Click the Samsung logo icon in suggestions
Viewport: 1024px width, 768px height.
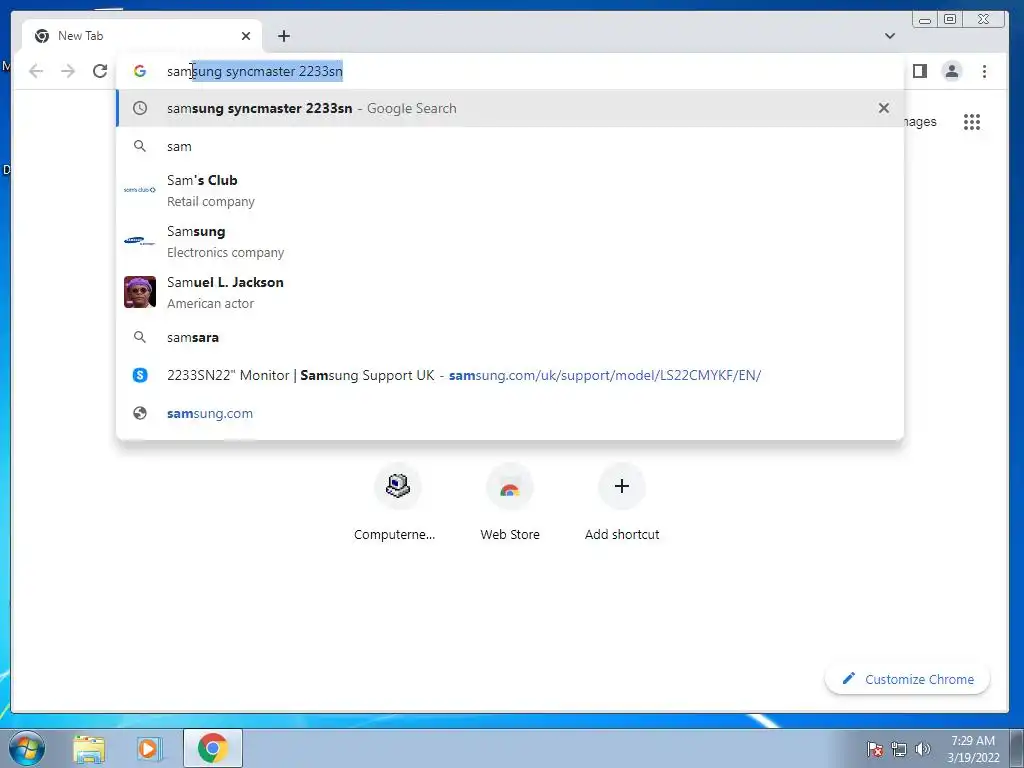coord(140,241)
